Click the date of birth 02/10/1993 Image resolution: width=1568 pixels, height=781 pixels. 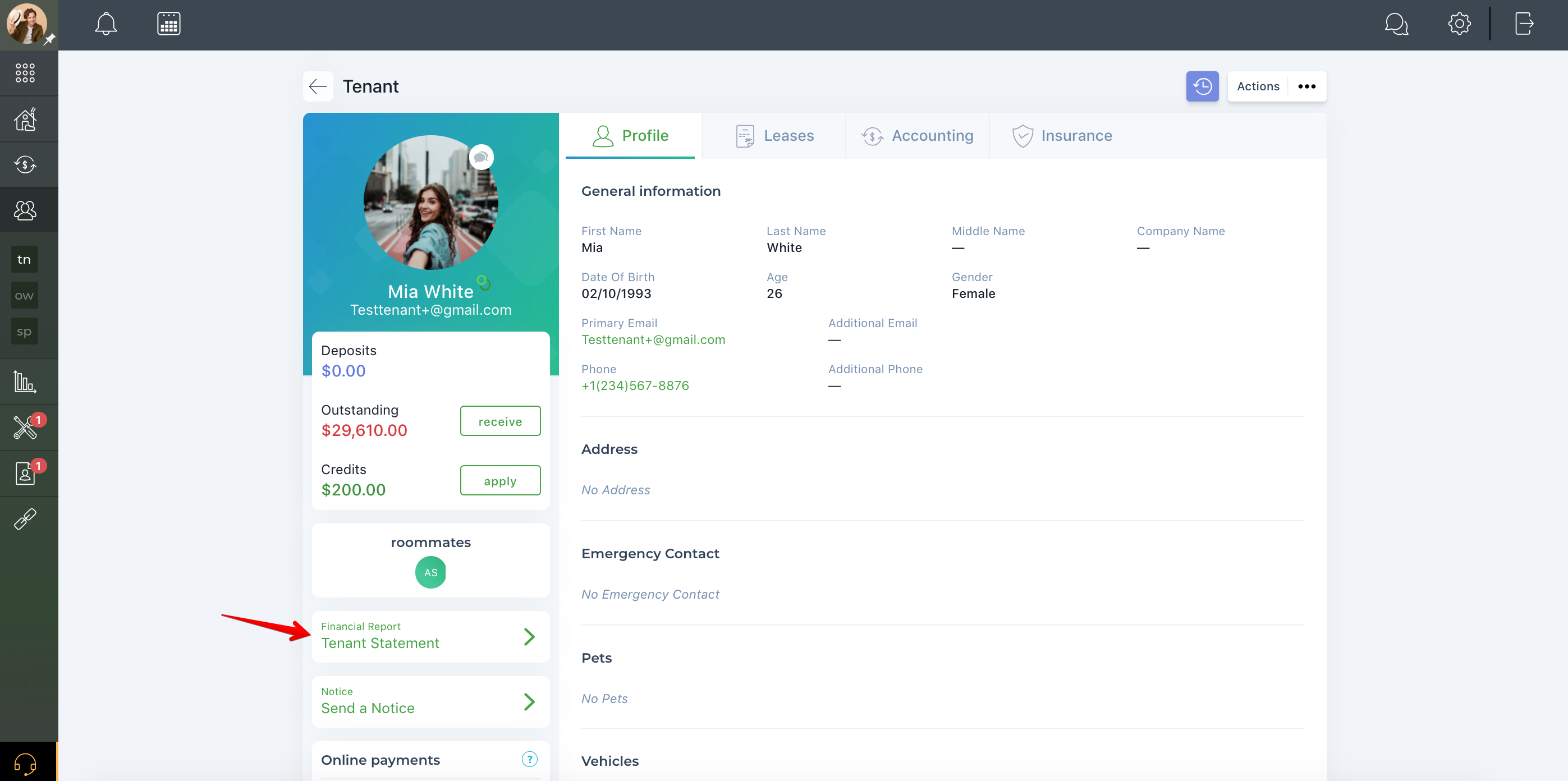616,294
